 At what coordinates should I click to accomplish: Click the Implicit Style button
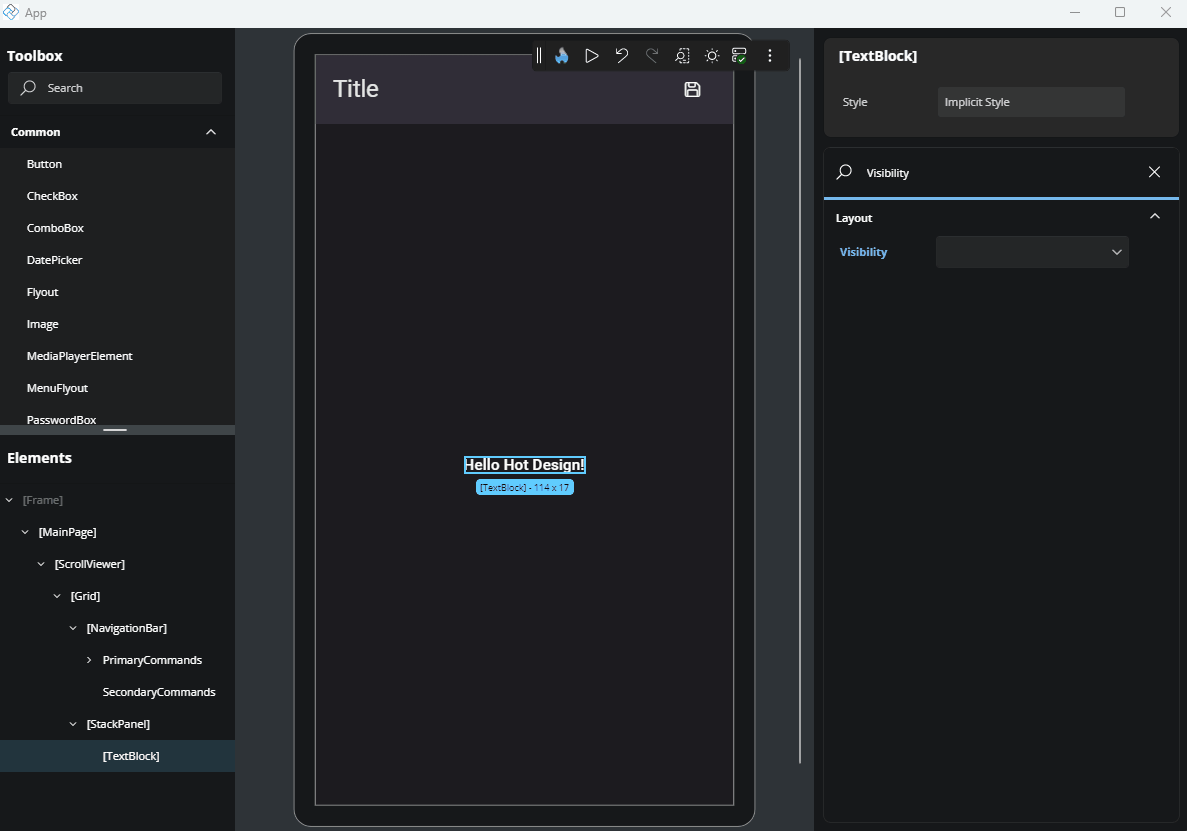1031,101
